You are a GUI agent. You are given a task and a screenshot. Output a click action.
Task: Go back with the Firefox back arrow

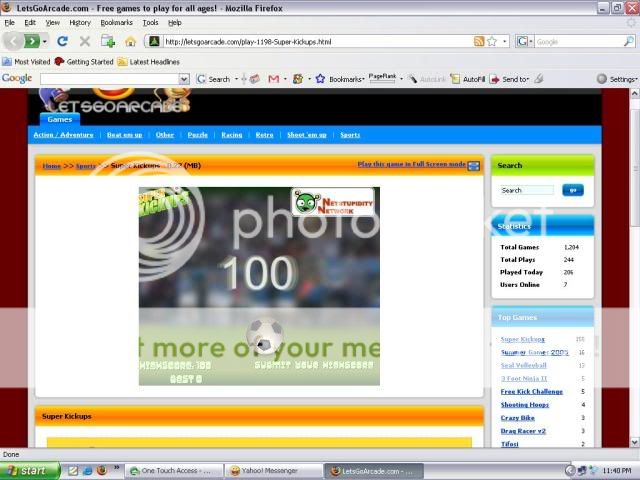pos(13,41)
